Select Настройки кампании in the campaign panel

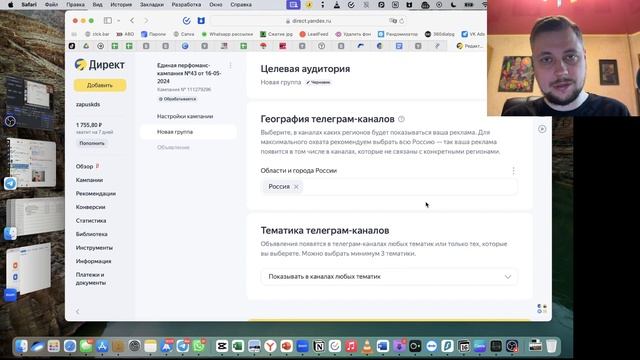[x=185, y=116]
